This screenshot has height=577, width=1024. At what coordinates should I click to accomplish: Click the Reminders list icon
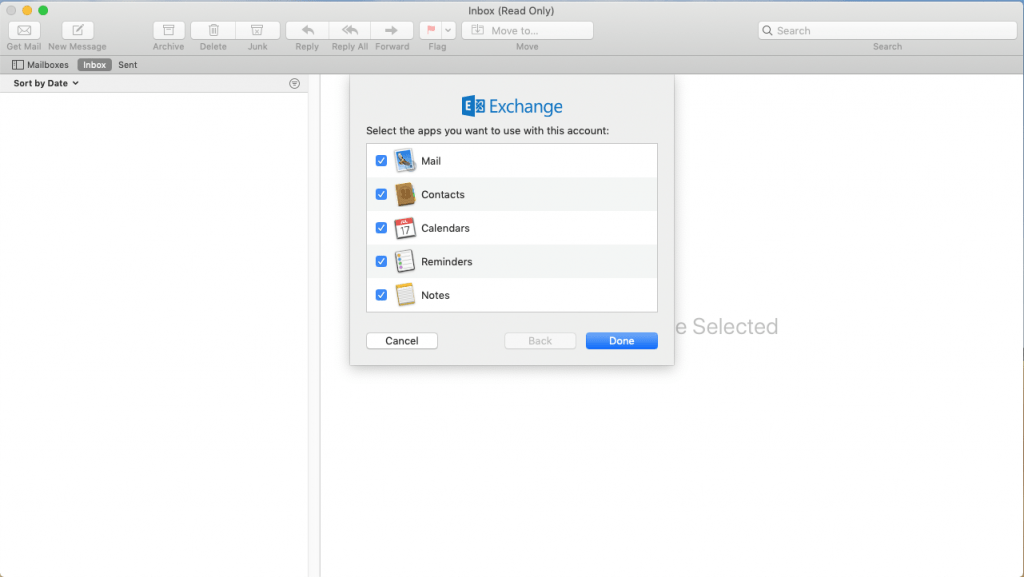405,261
